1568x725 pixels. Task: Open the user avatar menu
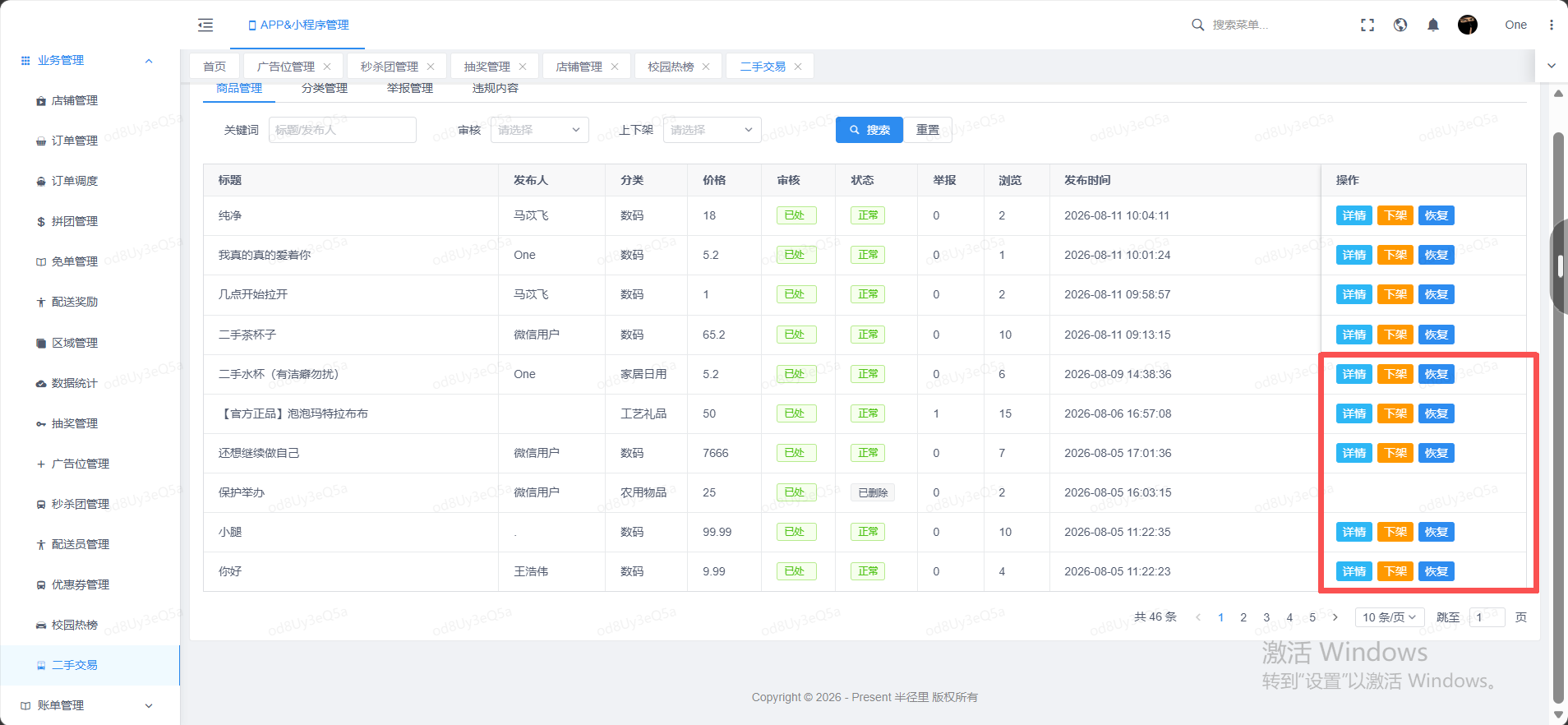[x=1468, y=25]
